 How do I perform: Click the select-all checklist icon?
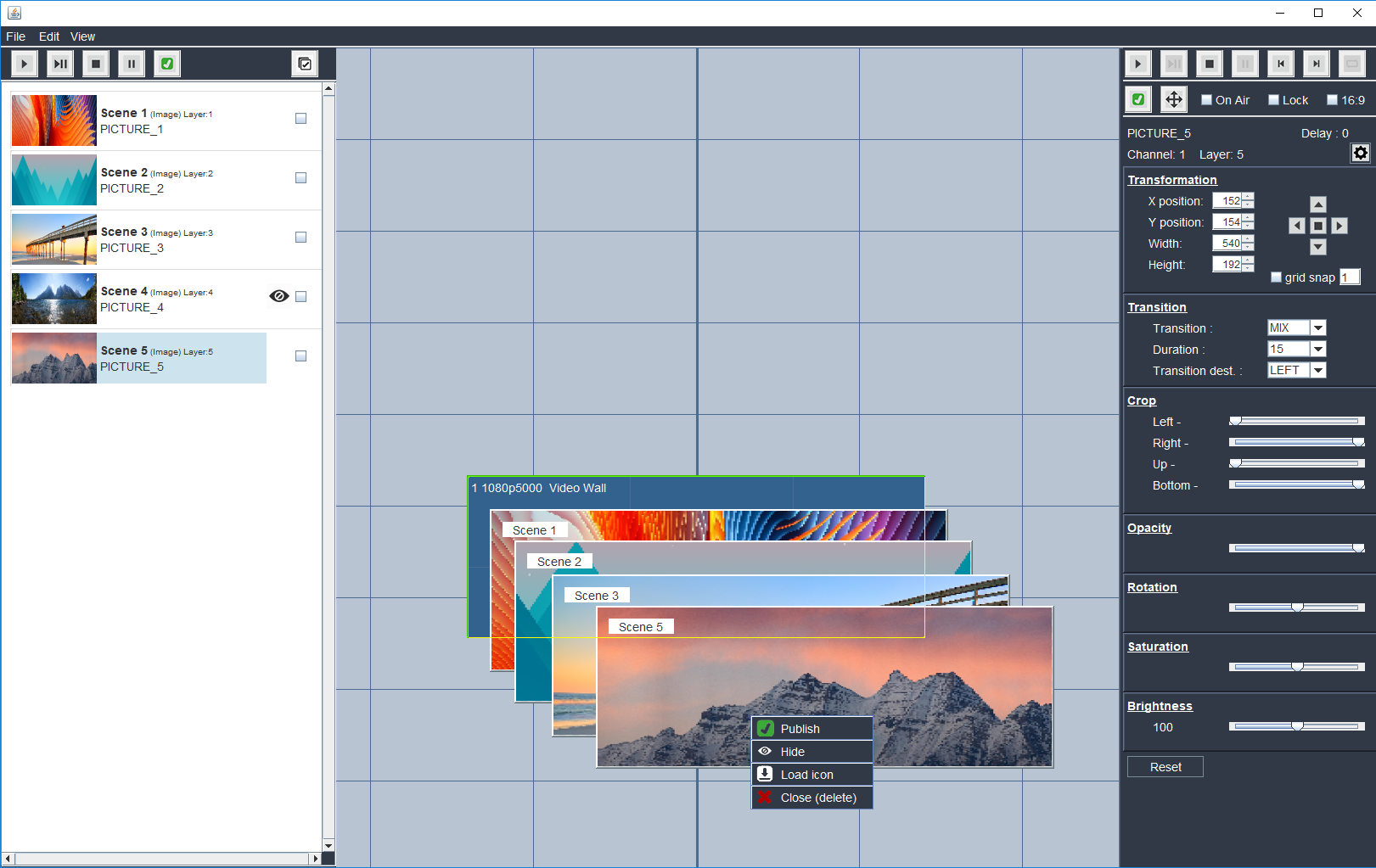[x=305, y=64]
